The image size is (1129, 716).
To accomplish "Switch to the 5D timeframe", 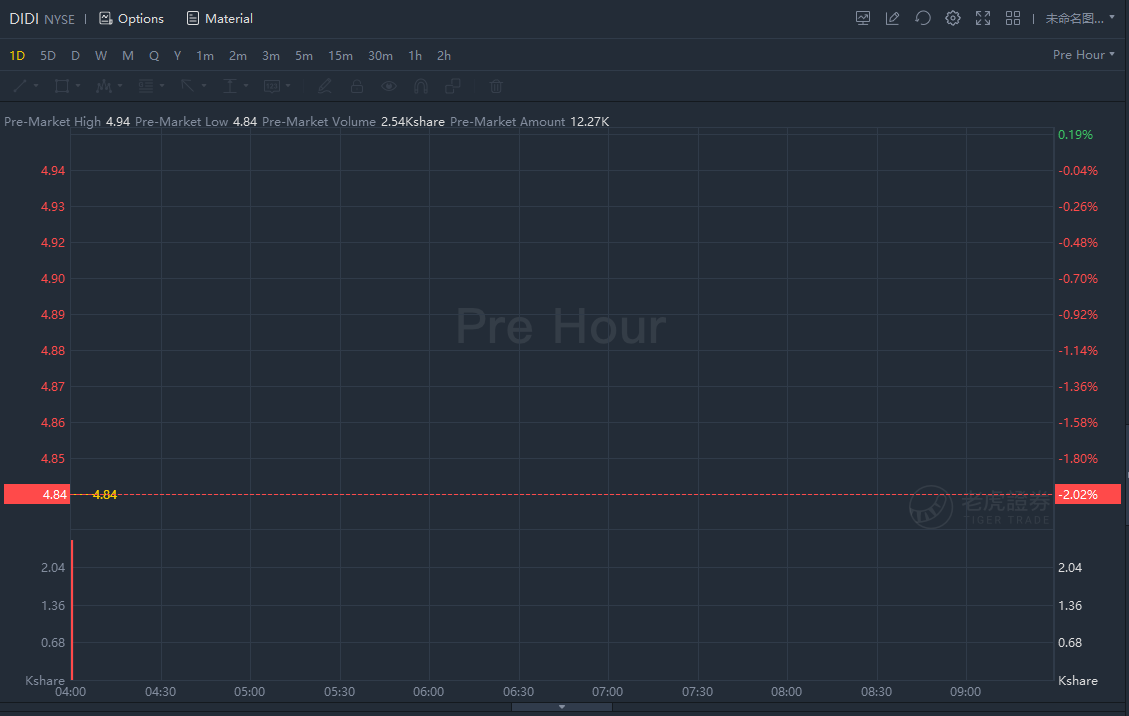I will 48,55.
